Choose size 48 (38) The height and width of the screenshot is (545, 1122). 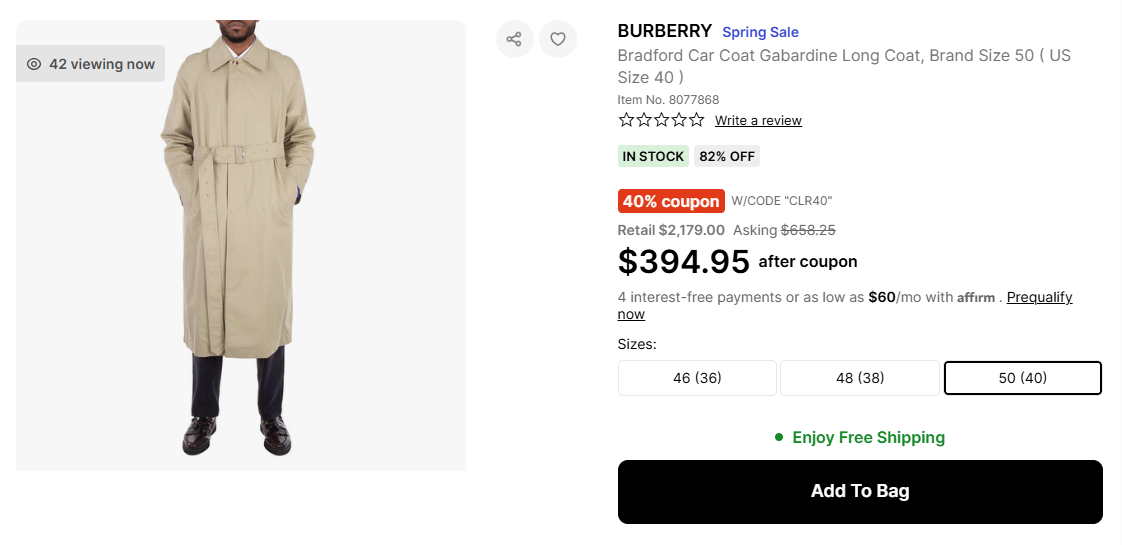click(860, 378)
